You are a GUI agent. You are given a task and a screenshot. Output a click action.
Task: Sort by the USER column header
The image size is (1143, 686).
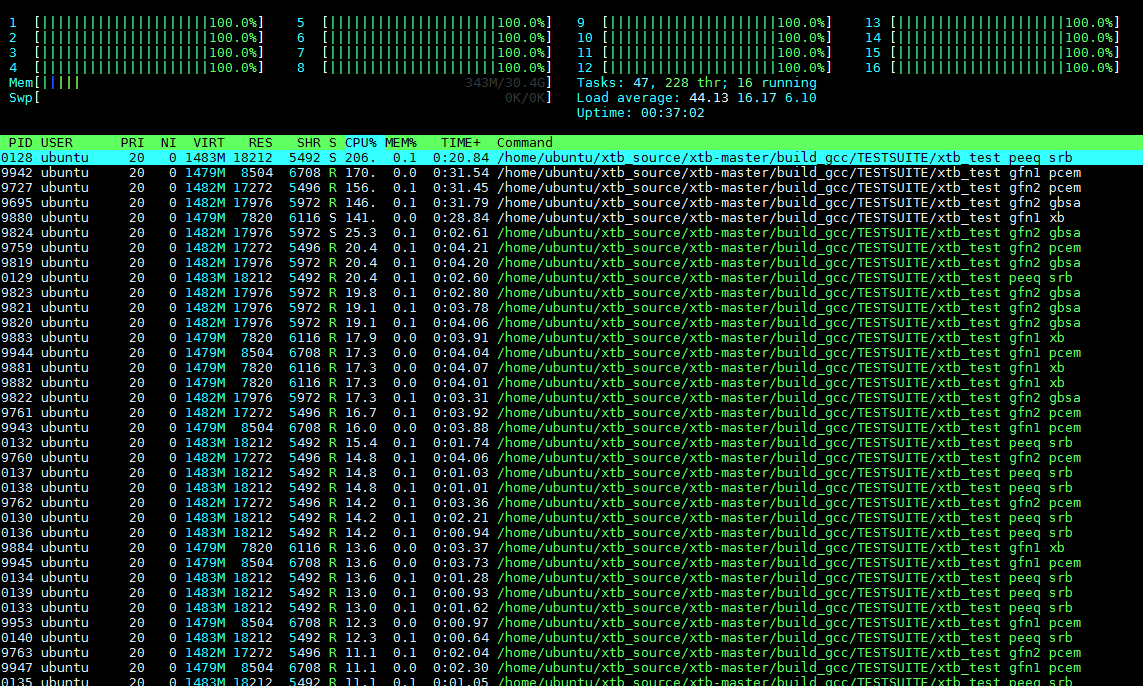tap(57, 143)
